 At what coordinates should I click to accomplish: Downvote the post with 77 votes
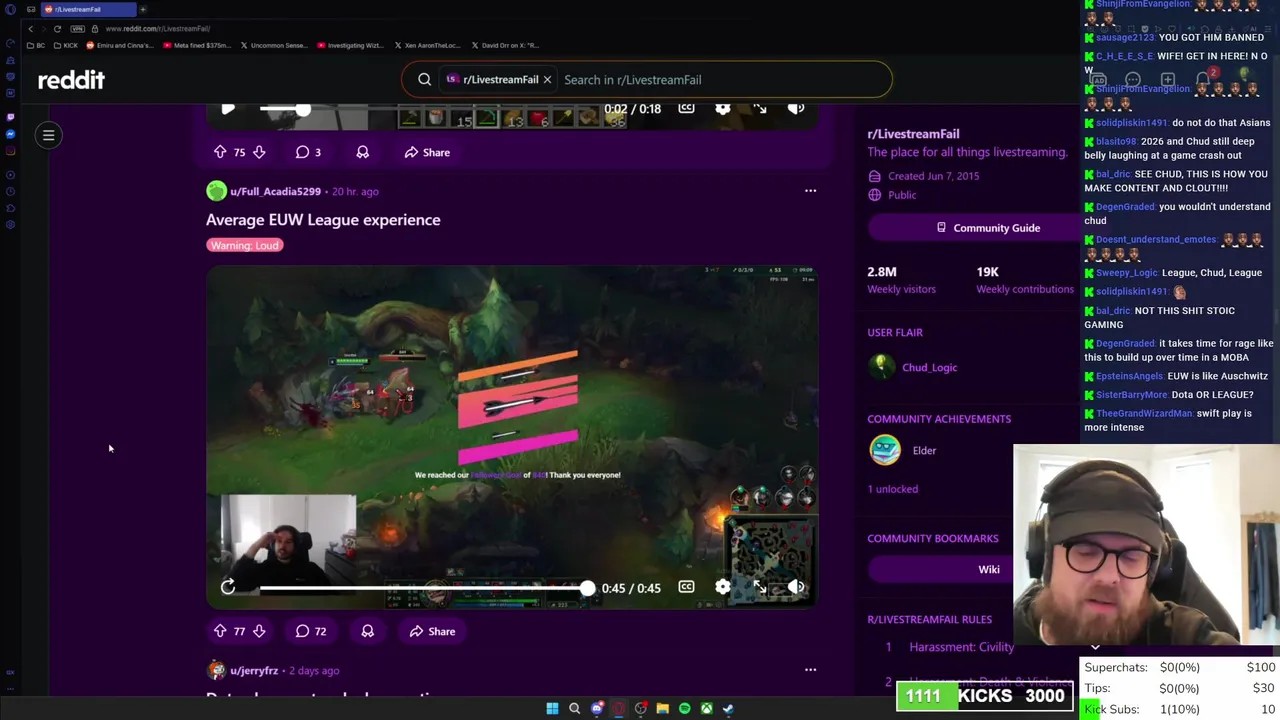pos(259,631)
